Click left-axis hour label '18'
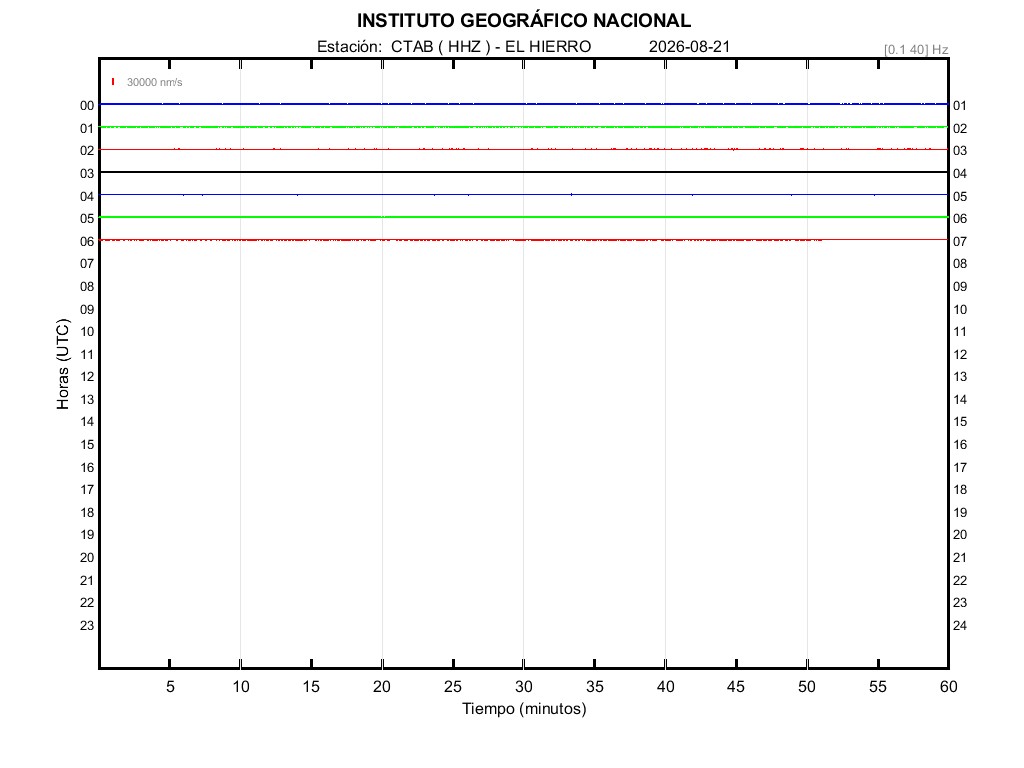The width and height of the screenshot is (1024, 768). (87, 513)
